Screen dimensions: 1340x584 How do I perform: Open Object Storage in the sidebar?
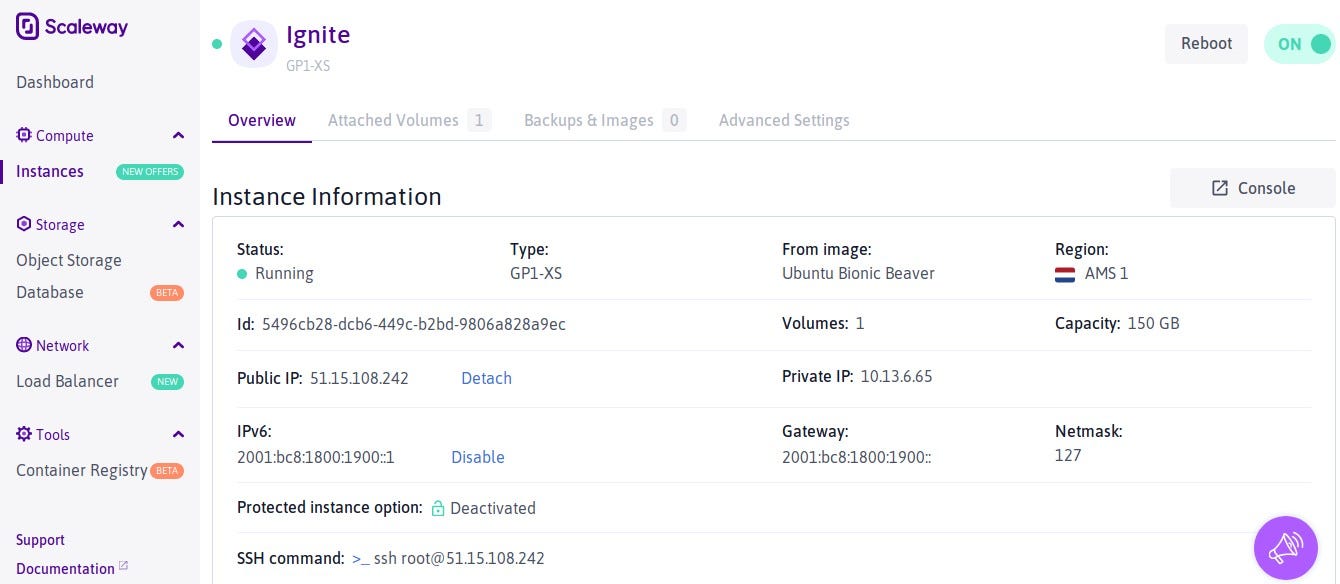click(x=69, y=260)
